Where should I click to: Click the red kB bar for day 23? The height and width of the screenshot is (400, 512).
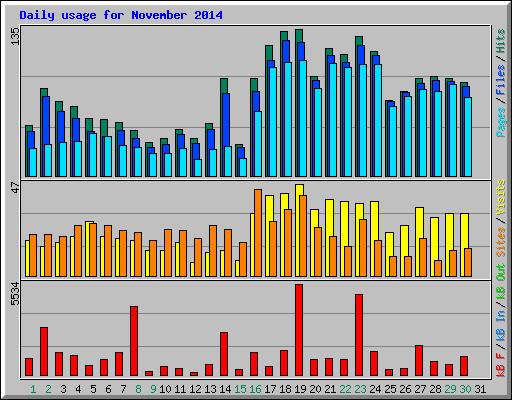click(359, 335)
